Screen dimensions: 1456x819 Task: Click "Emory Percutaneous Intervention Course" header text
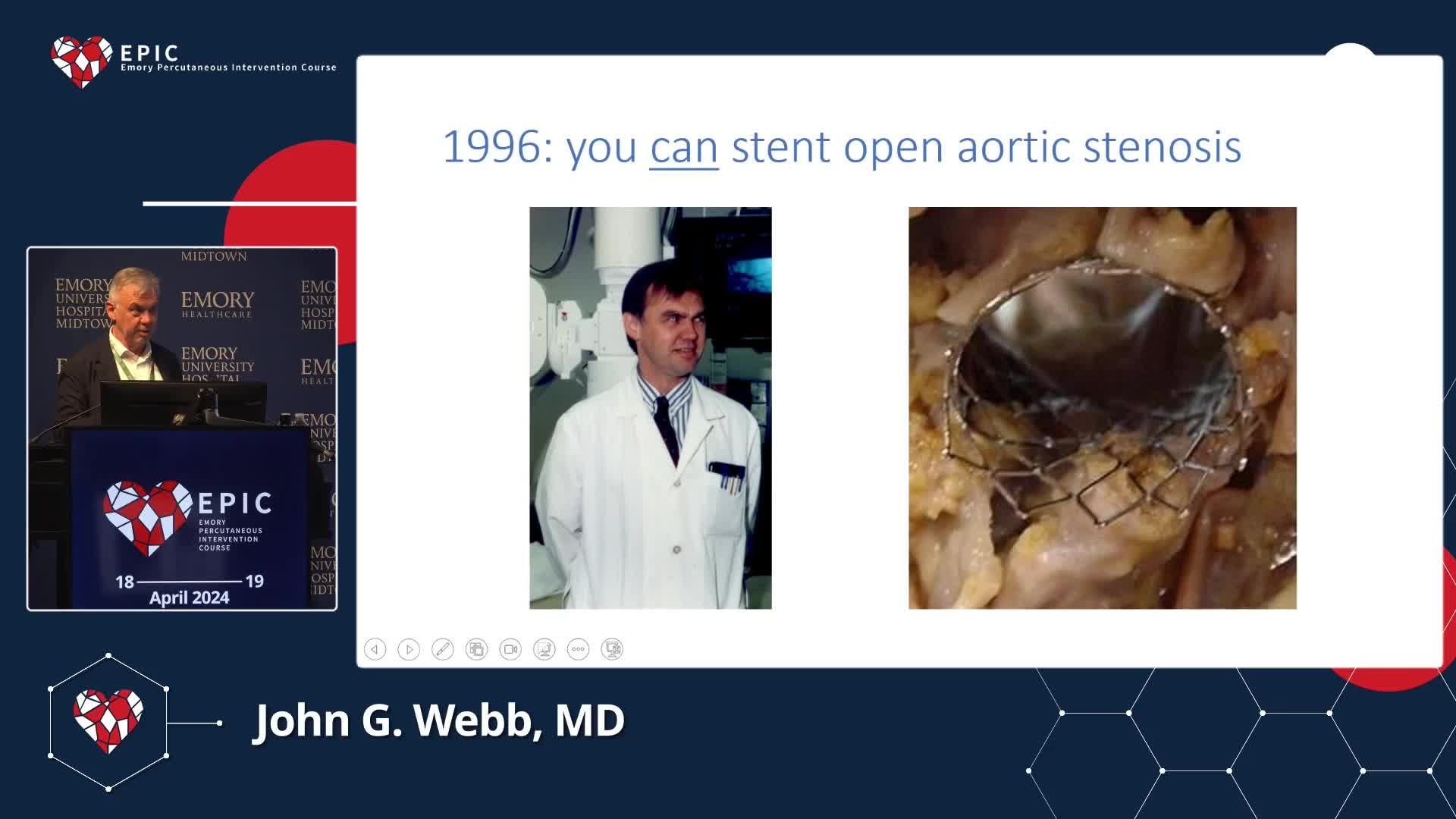point(228,67)
